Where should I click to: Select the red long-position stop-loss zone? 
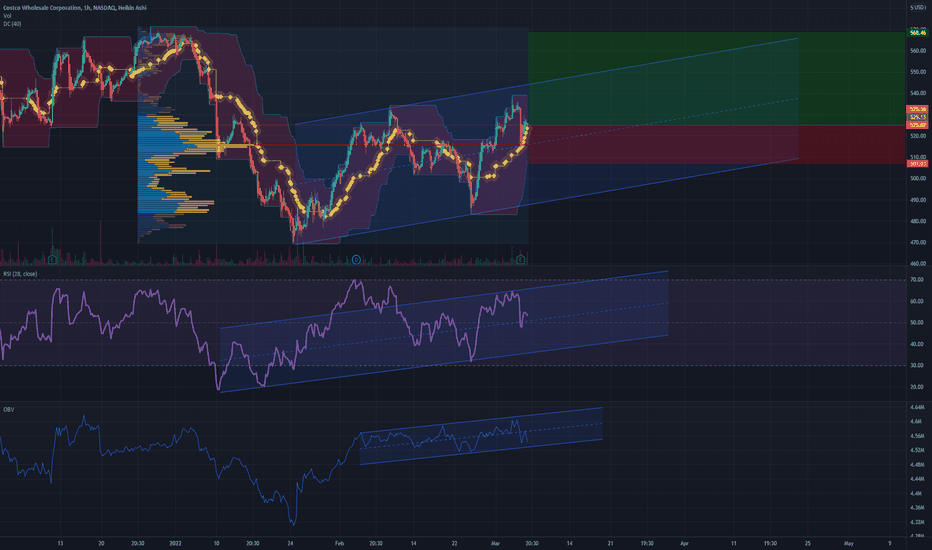pyautogui.click(x=716, y=144)
